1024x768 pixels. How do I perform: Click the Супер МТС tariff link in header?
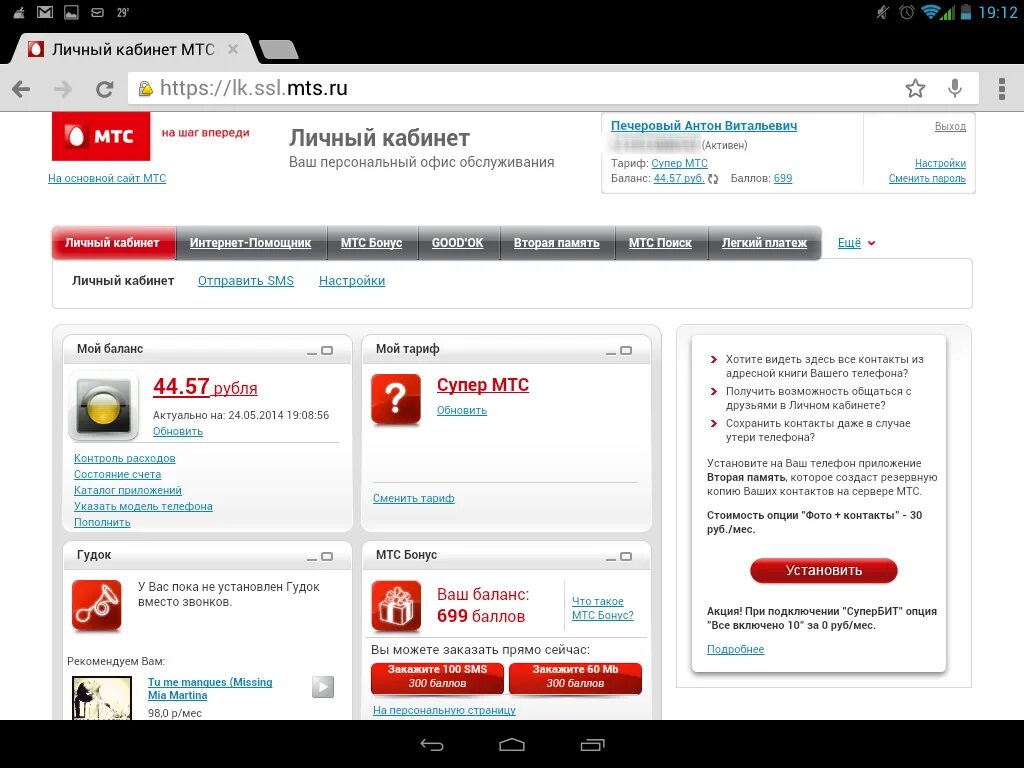(x=679, y=163)
